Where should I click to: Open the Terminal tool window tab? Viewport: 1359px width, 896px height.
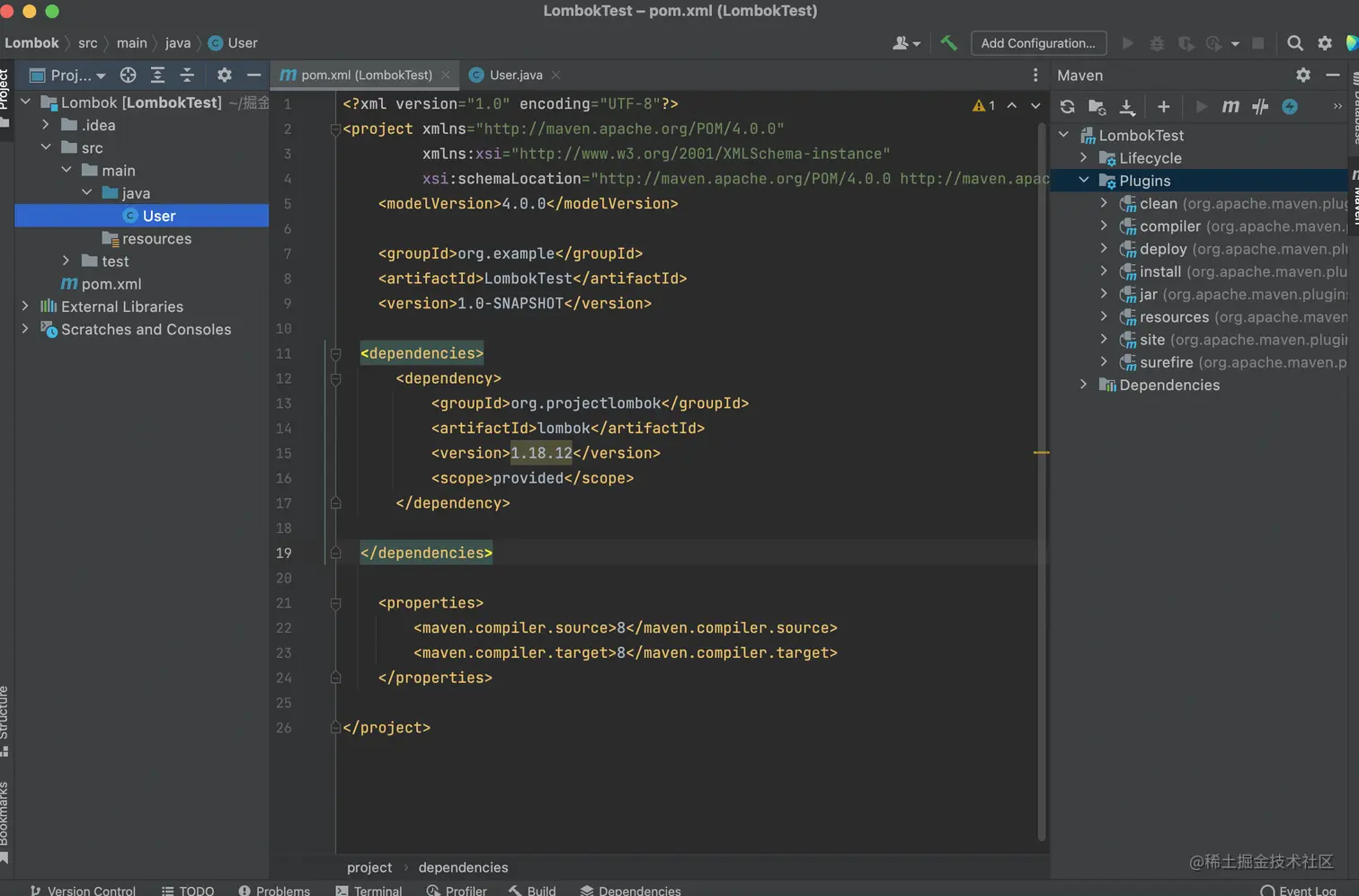(x=369, y=890)
